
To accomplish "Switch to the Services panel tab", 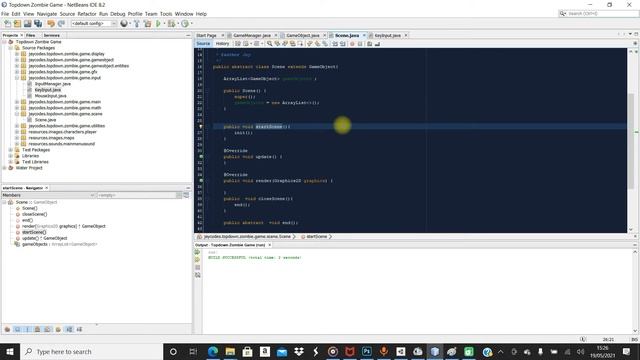I will click(51, 36).
